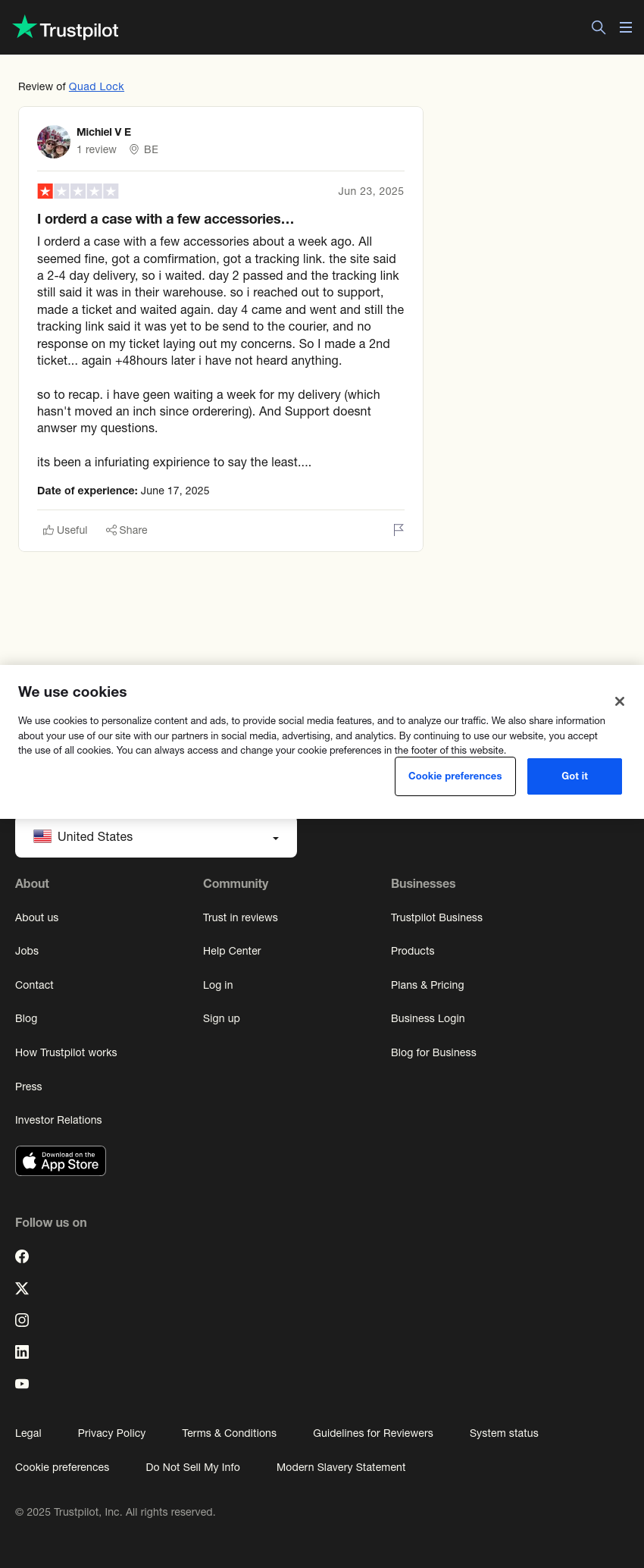The image size is (644, 1568).
Task: Open Products link under Businesses
Action: click(412, 951)
